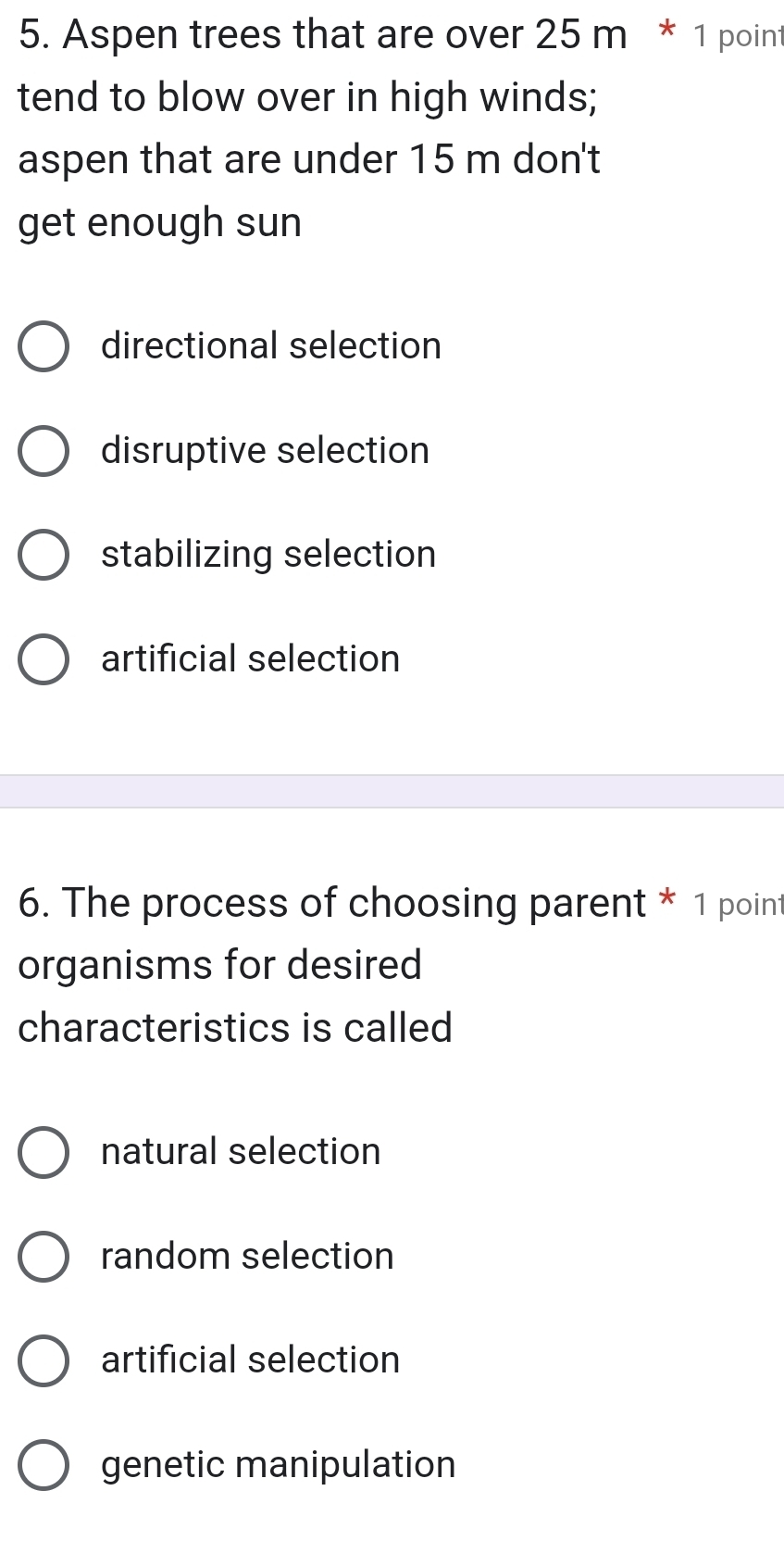Click 'artificial selection' label text under question 5
784x1541 pixels.
pyautogui.click(x=251, y=658)
